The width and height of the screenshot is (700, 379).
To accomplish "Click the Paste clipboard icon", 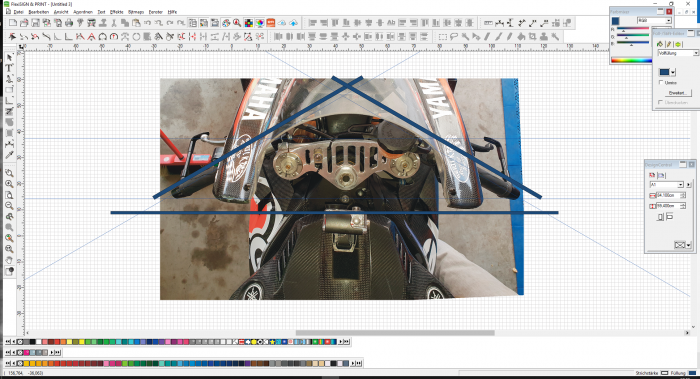I will [x=136, y=23].
